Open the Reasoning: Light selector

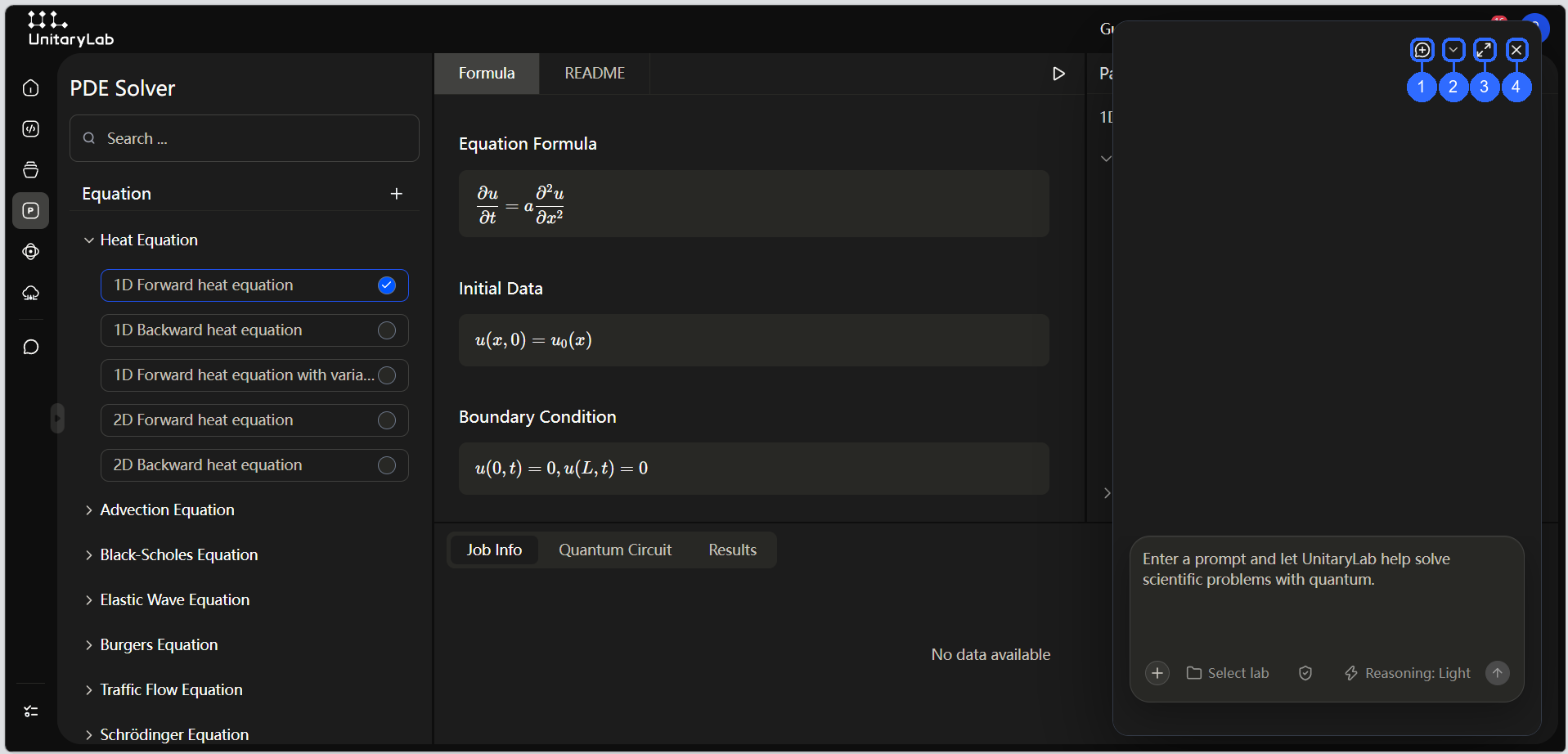(x=1407, y=673)
